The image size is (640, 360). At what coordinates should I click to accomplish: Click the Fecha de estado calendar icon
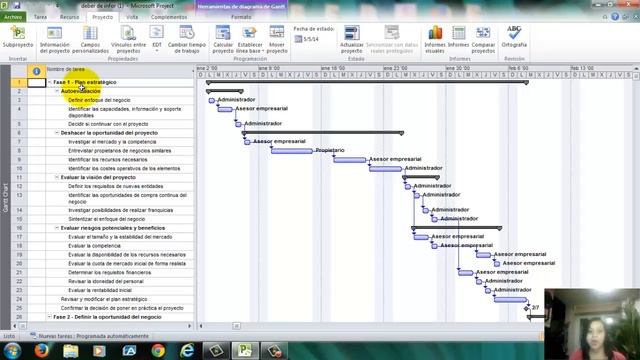pyautogui.click(x=298, y=39)
